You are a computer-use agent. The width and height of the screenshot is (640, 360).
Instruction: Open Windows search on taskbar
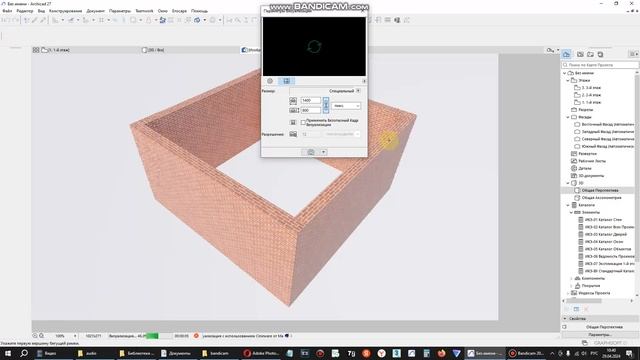click(x=24, y=353)
